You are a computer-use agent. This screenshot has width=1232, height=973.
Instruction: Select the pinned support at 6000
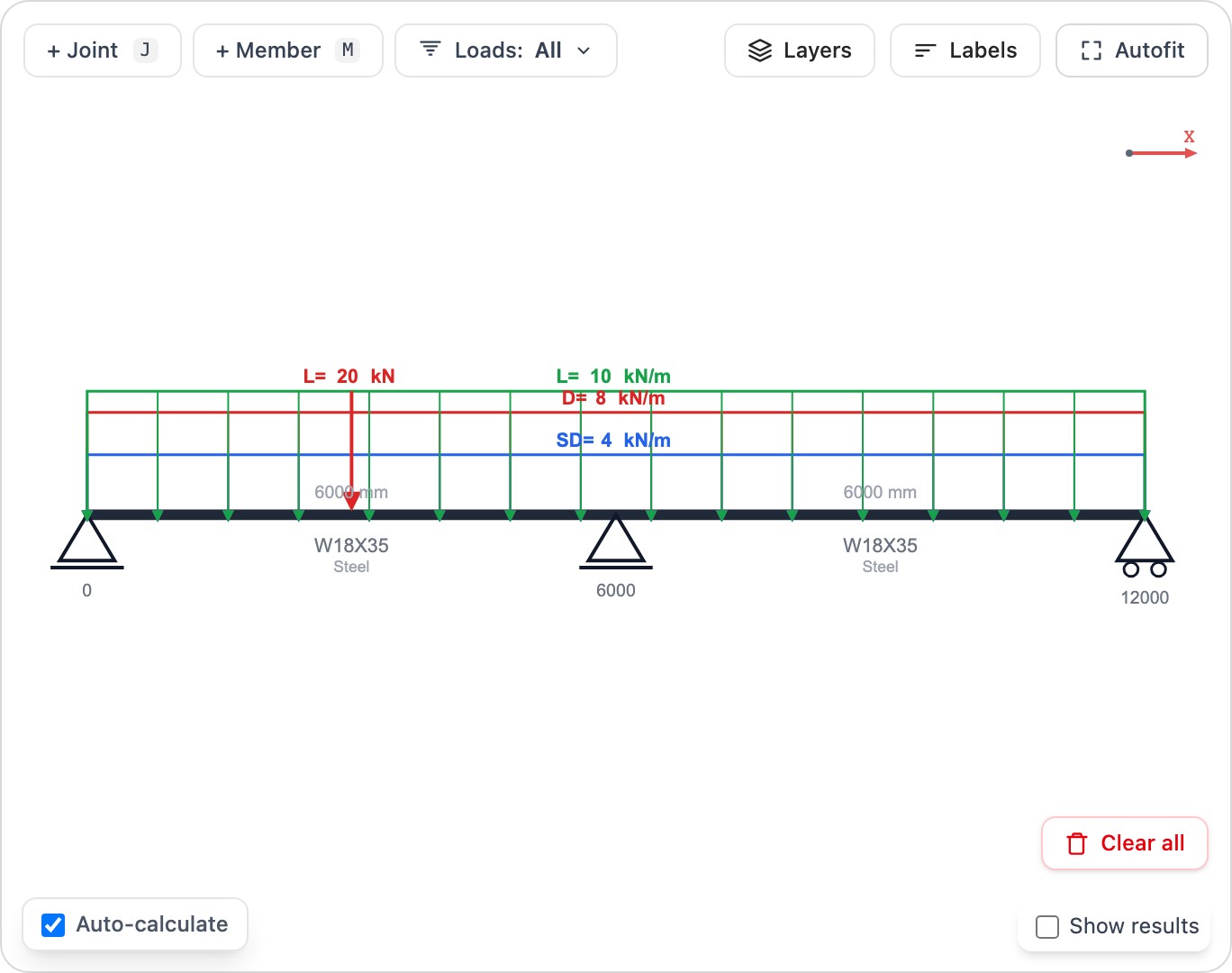616,542
